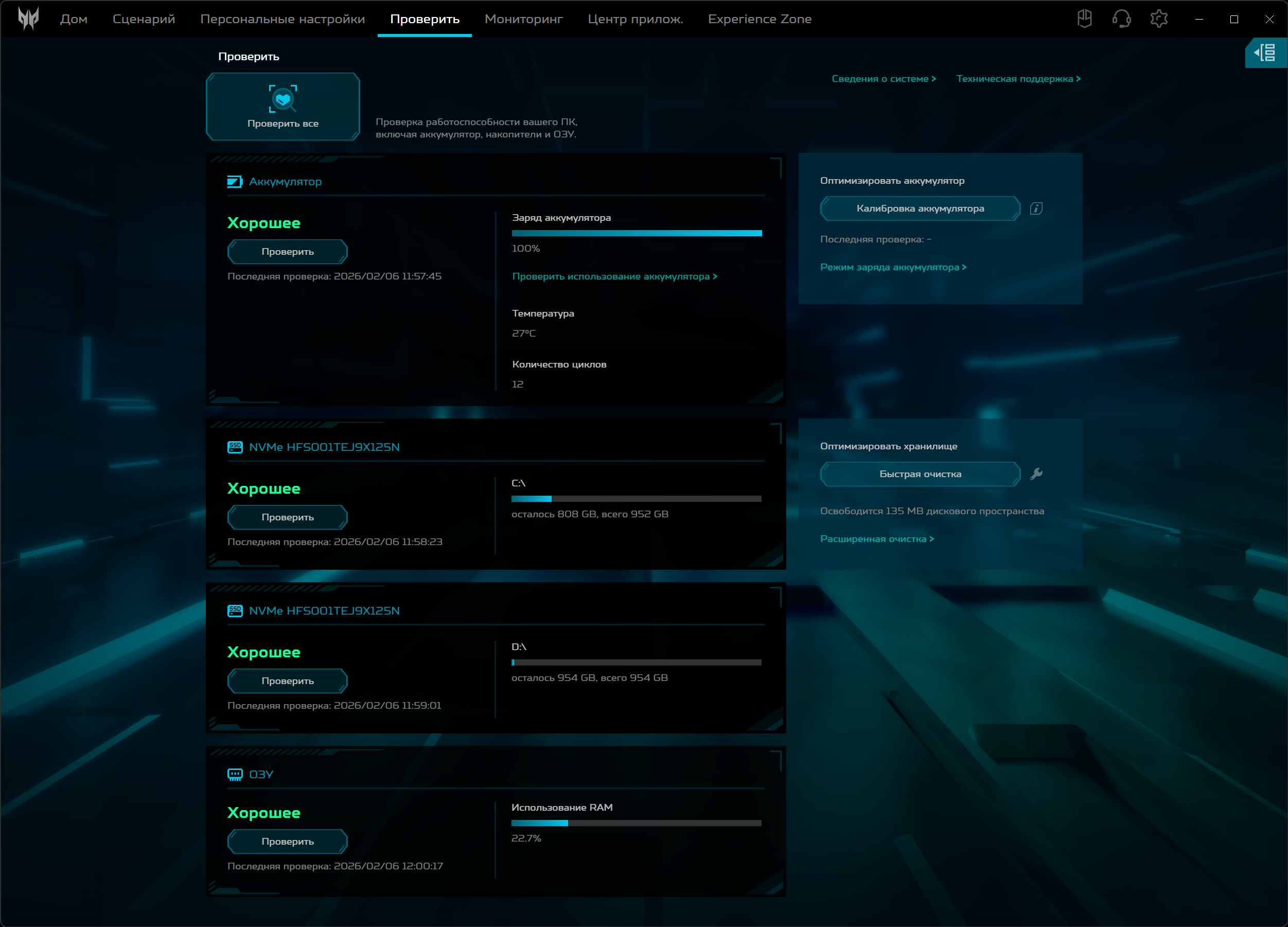Expand Режим заряда аккумулятора link
This screenshot has height=927, width=1288.
(x=893, y=267)
